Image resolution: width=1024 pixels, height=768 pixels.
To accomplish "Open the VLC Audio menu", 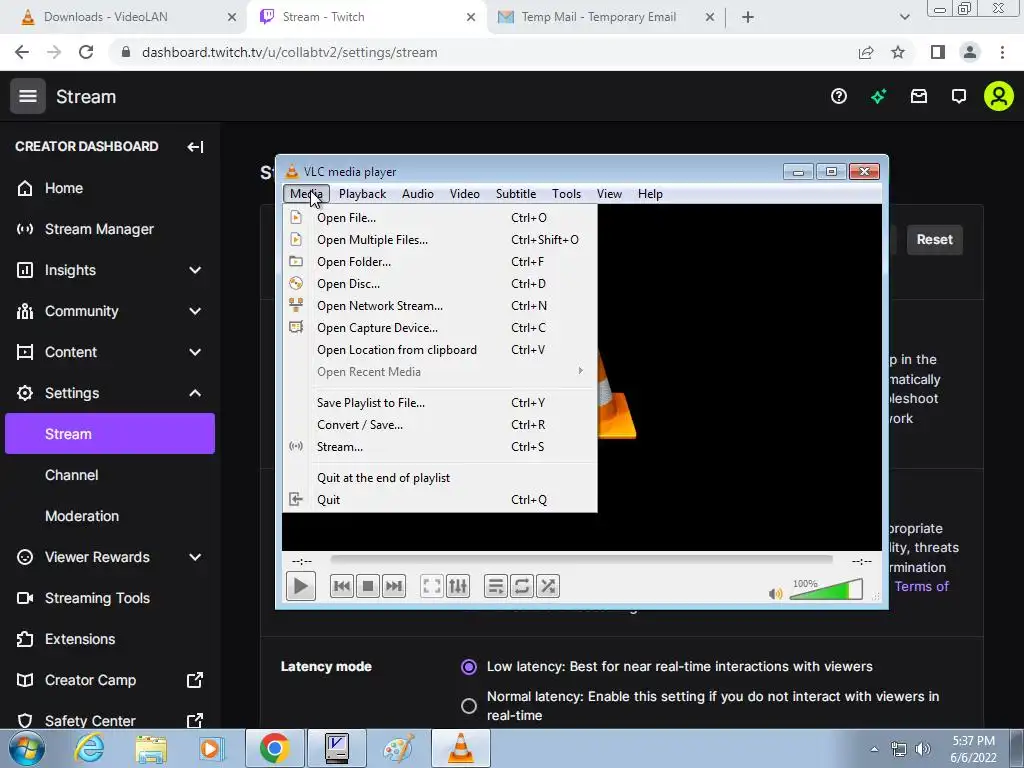I will point(418,194).
